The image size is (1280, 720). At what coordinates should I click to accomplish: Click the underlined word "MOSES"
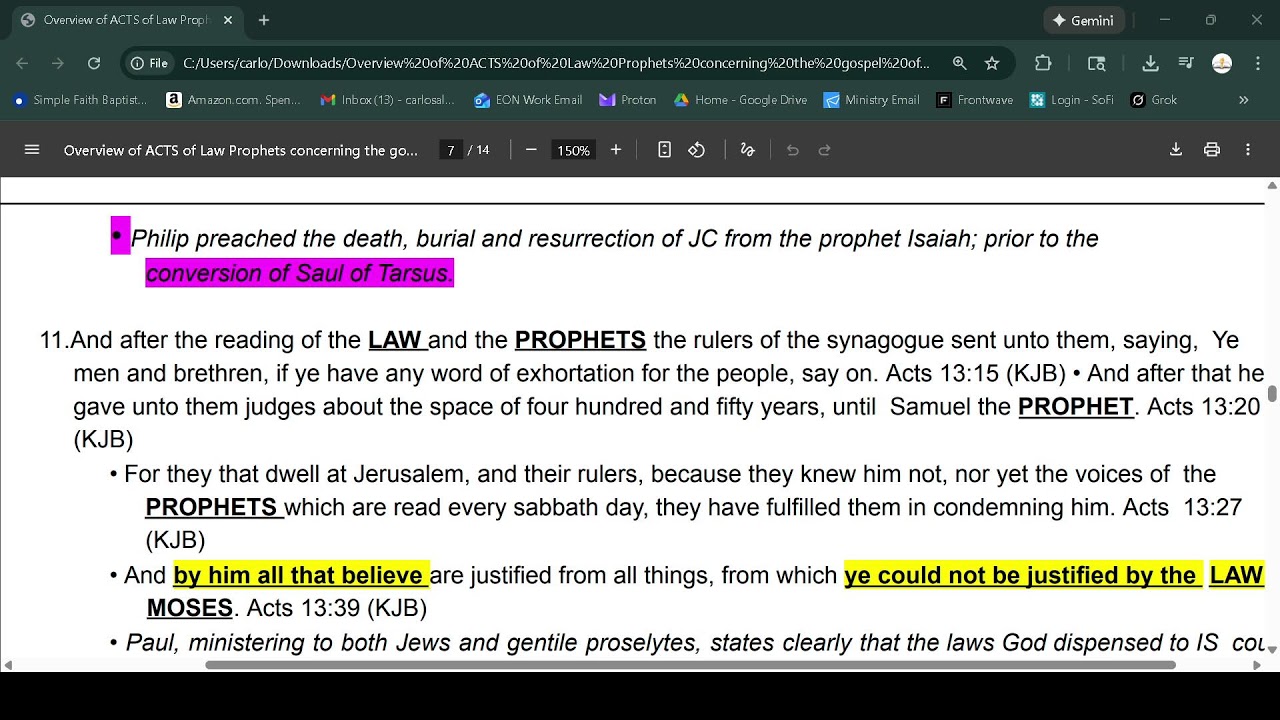[190, 608]
